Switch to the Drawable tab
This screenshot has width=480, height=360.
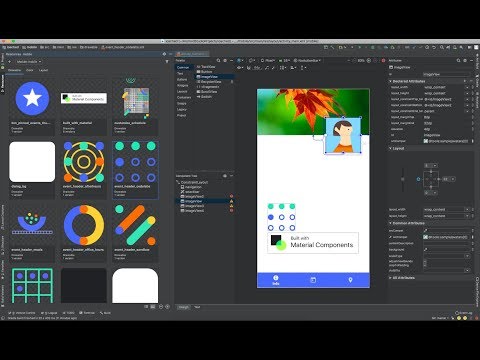(14, 70)
